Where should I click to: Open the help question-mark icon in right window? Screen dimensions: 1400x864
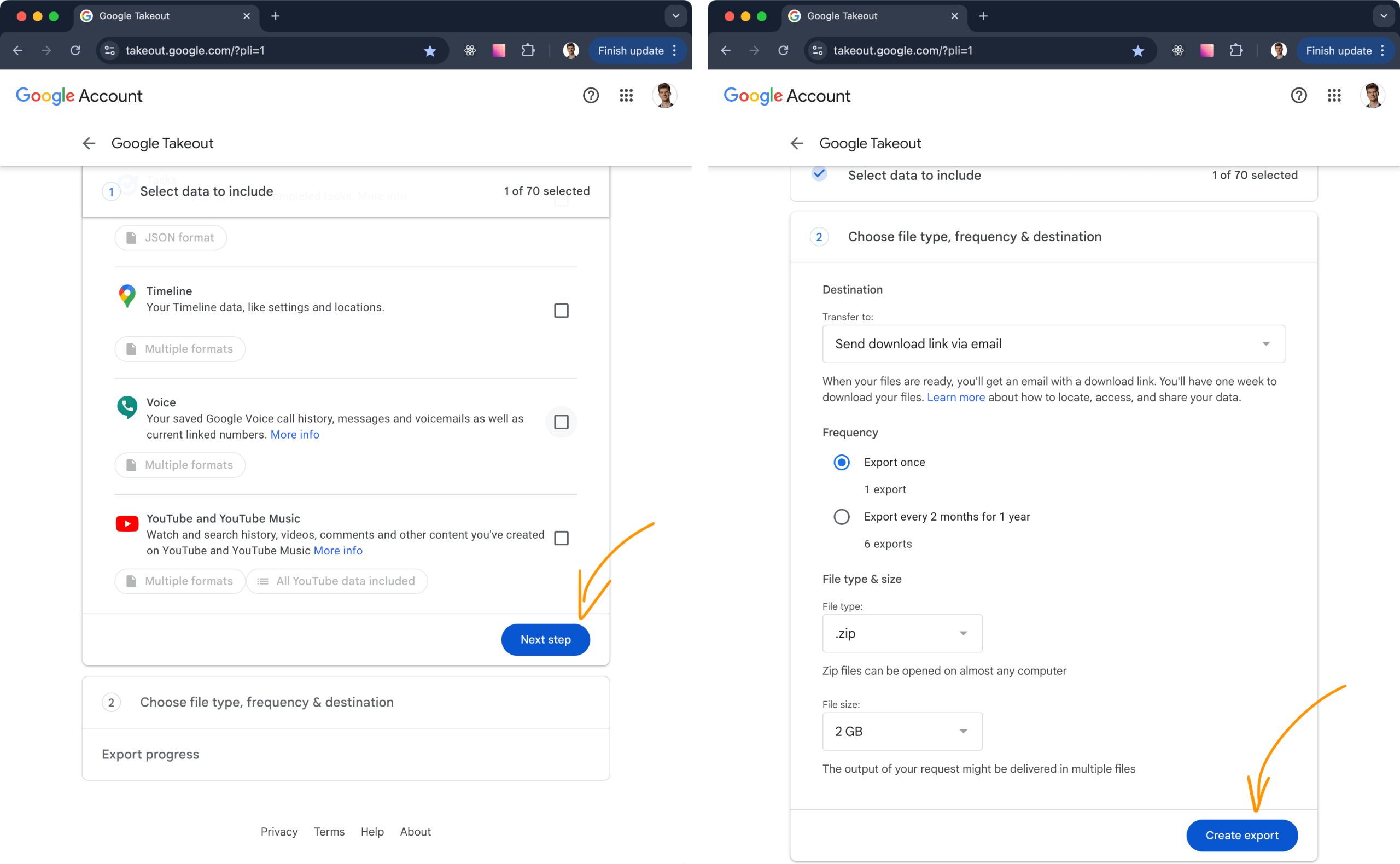[x=1298, y=96]
